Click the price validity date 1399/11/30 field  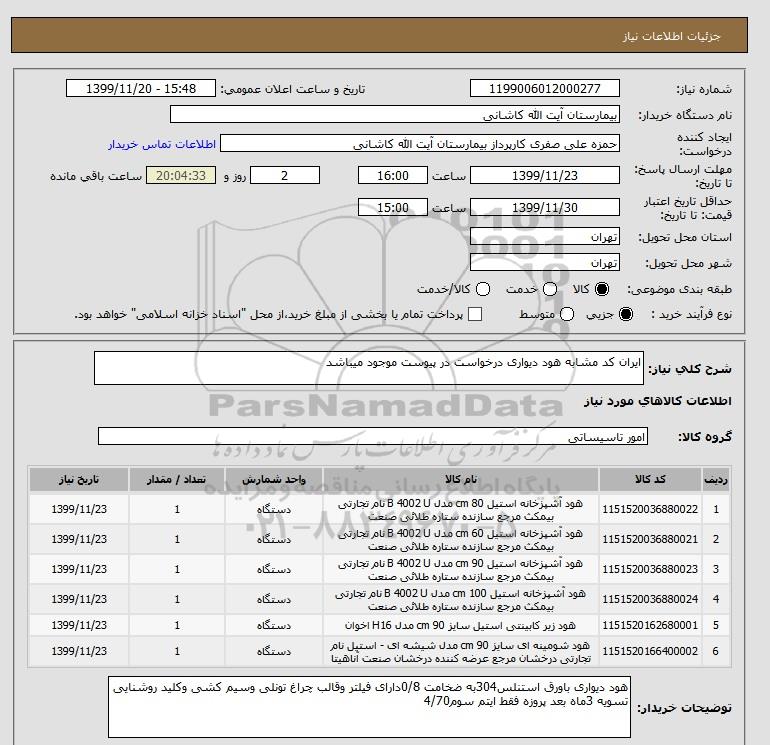[545, 207]
